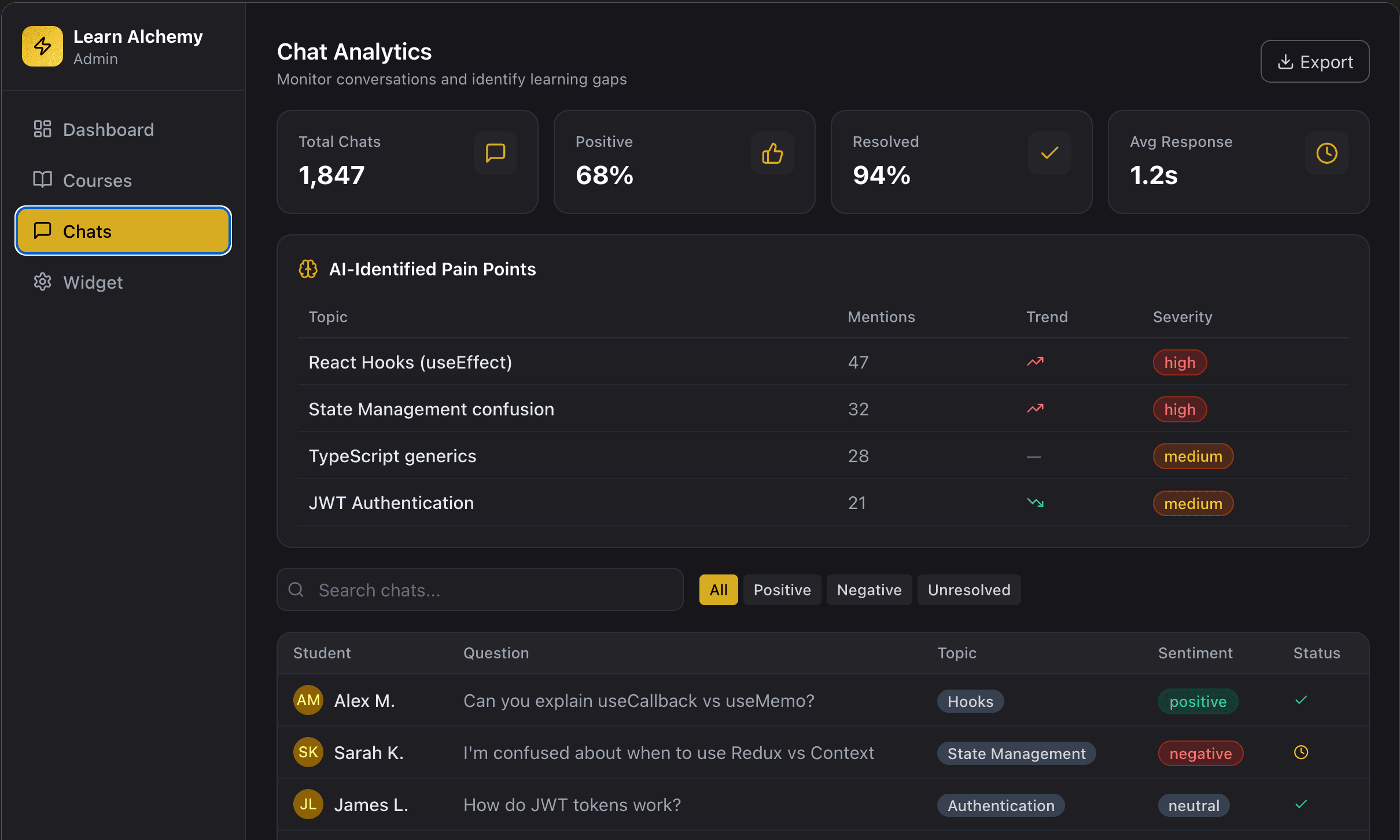
Task: Click the resolved checkmark for Alex M.
Action: click(1301, 700)
